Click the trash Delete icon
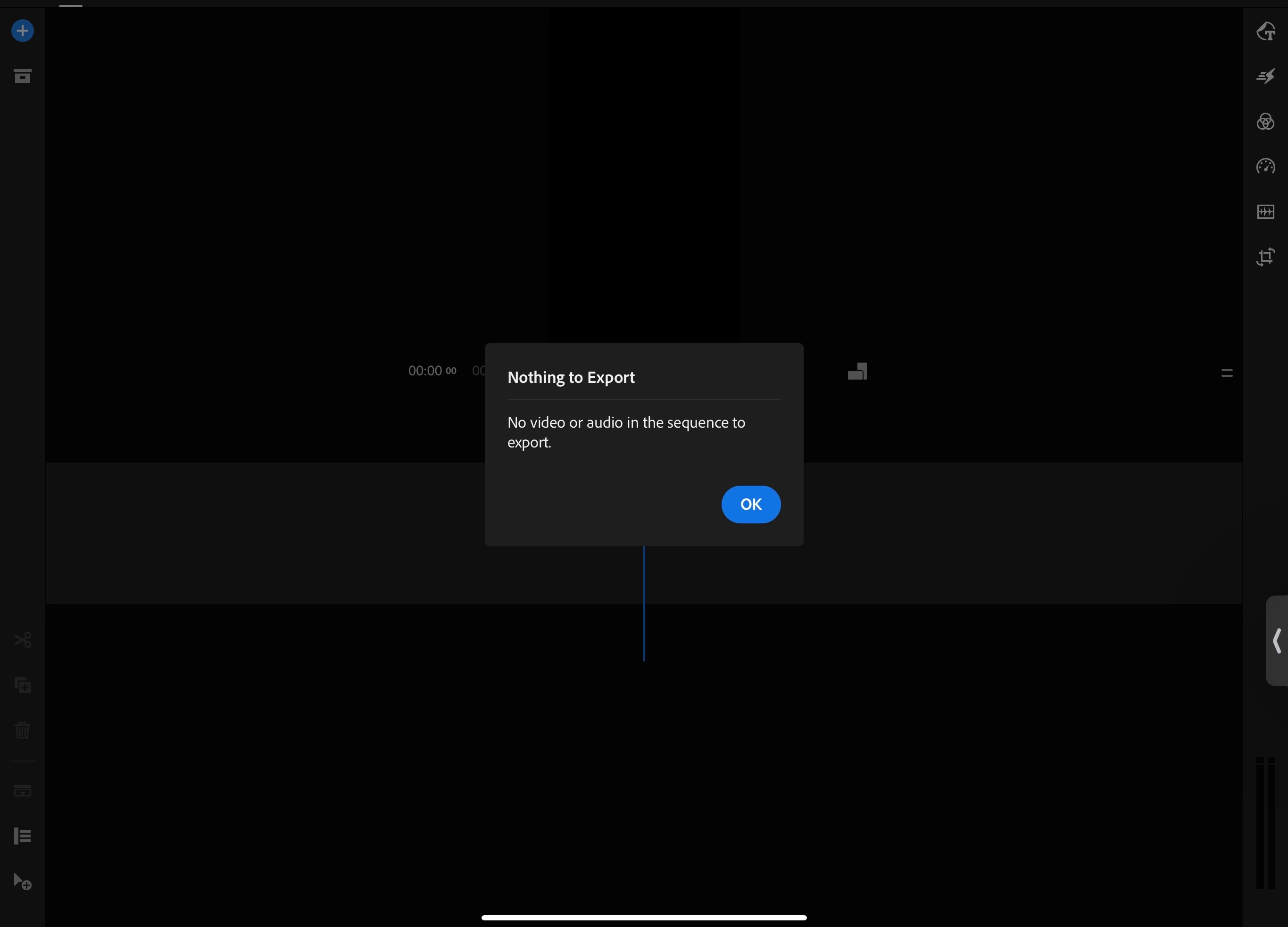This screenshot has height=927, width=1288. coord(22,730)
